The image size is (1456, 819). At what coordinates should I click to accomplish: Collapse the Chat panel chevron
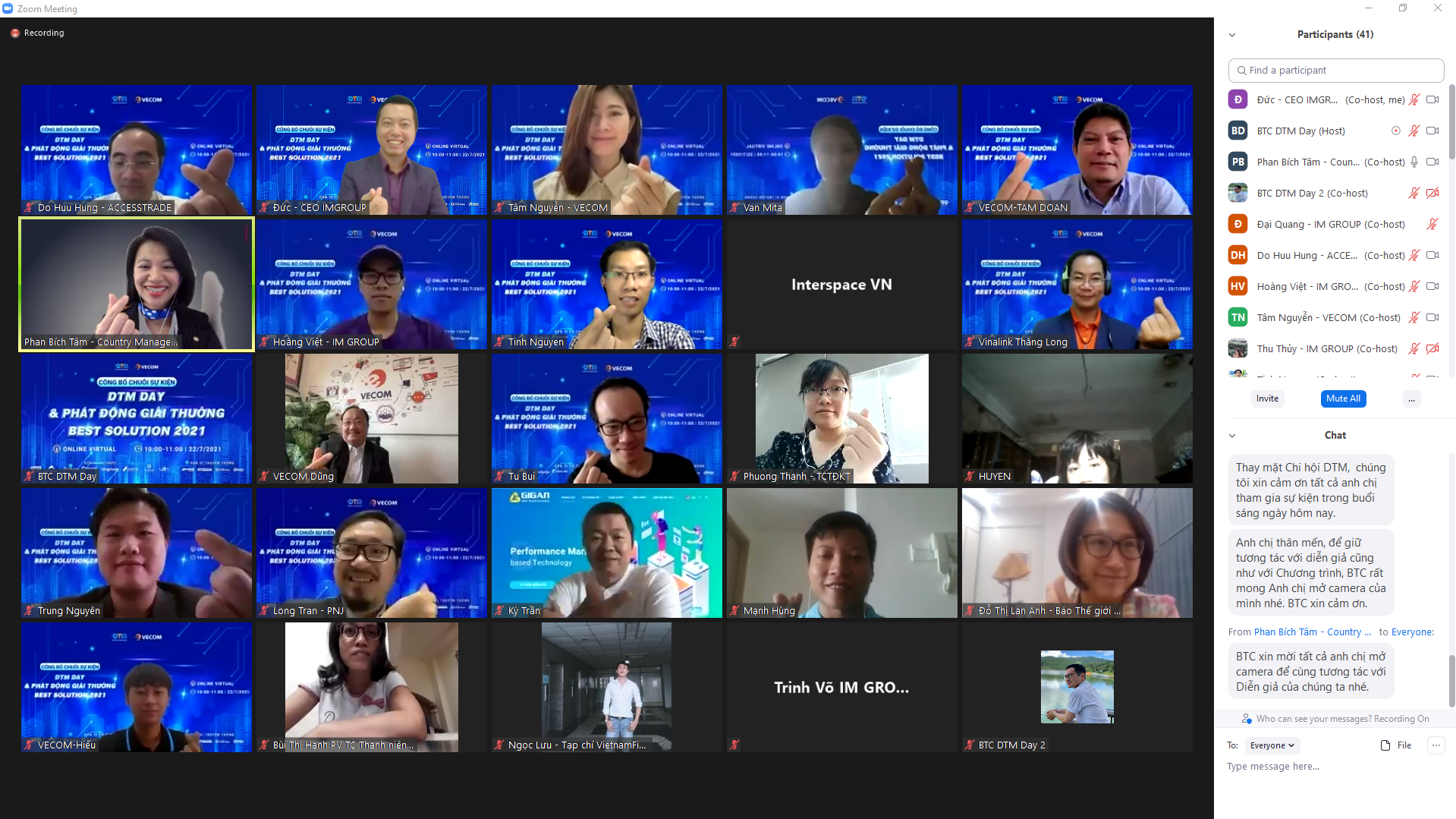click(x=1232, y=436)
